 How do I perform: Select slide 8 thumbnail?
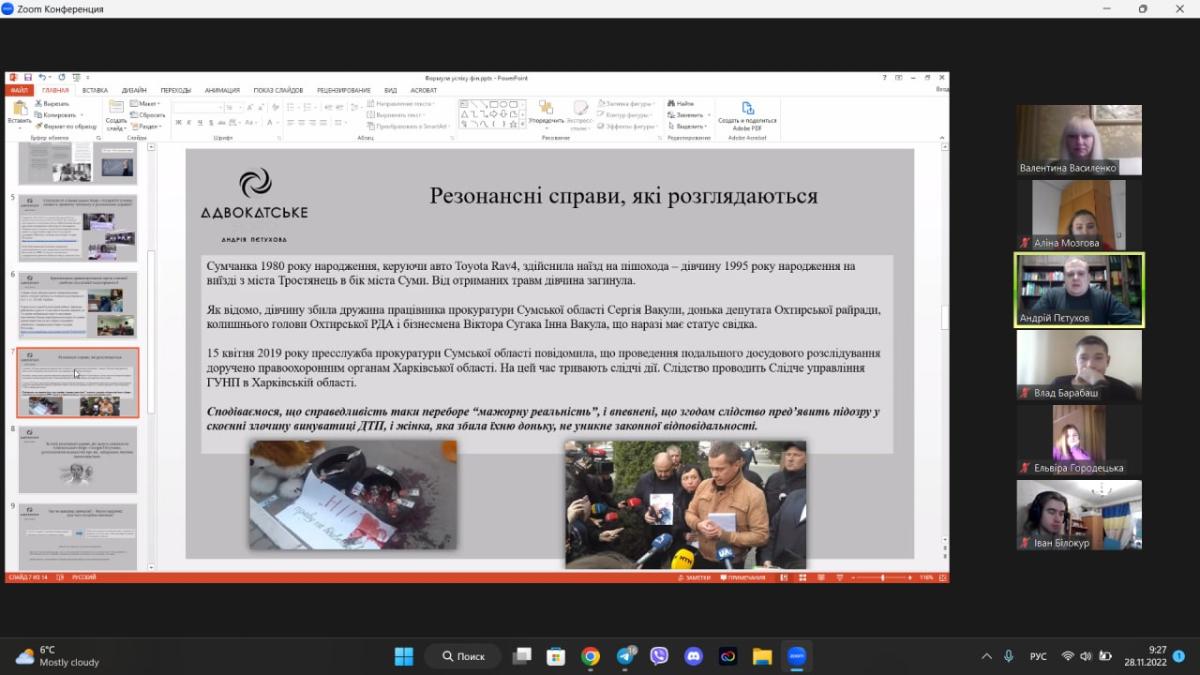pos(77,459)
